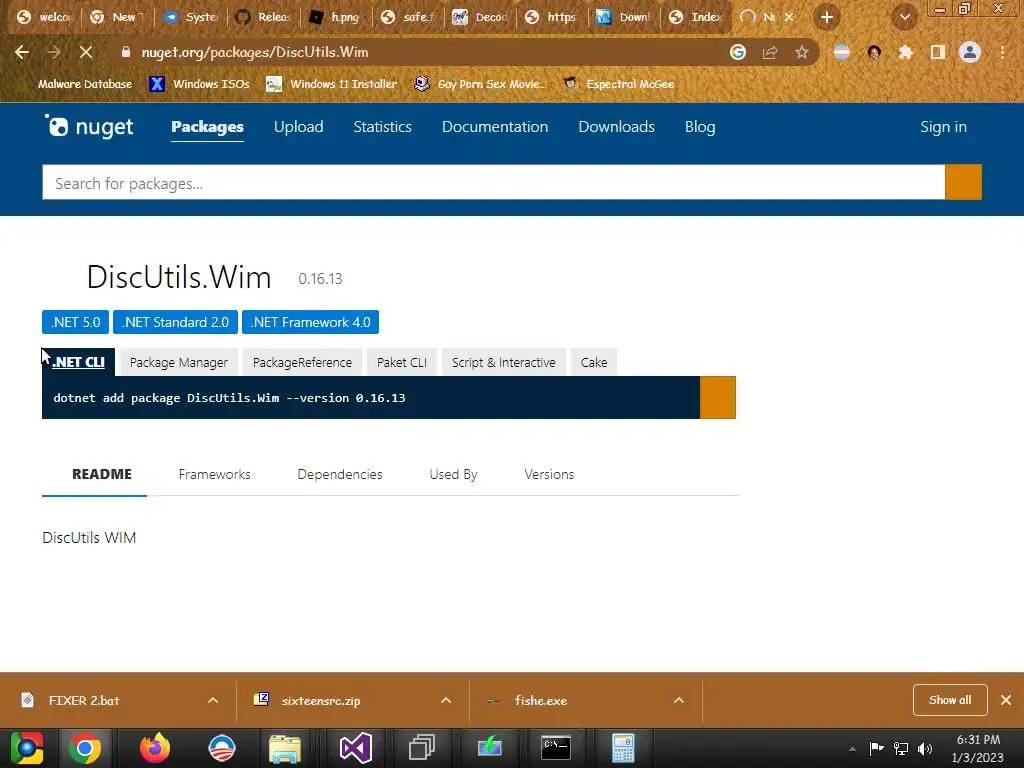Switch to the Package Manager tab

click(x=178, y=362)
